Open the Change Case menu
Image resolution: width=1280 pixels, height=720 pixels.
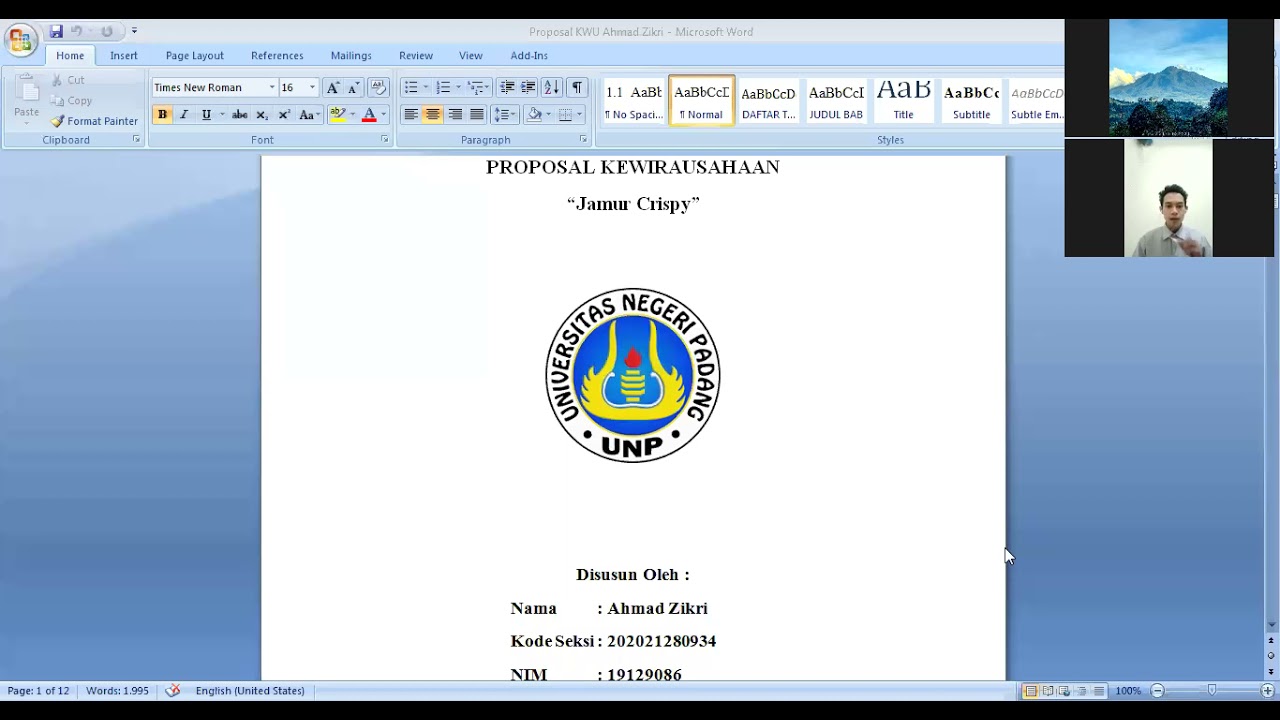(309, 115)
